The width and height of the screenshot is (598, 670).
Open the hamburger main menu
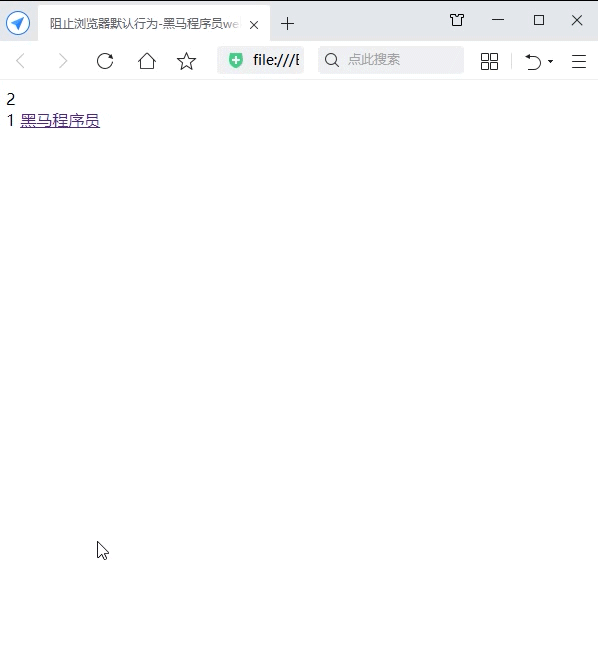click(x=579, y=61)
